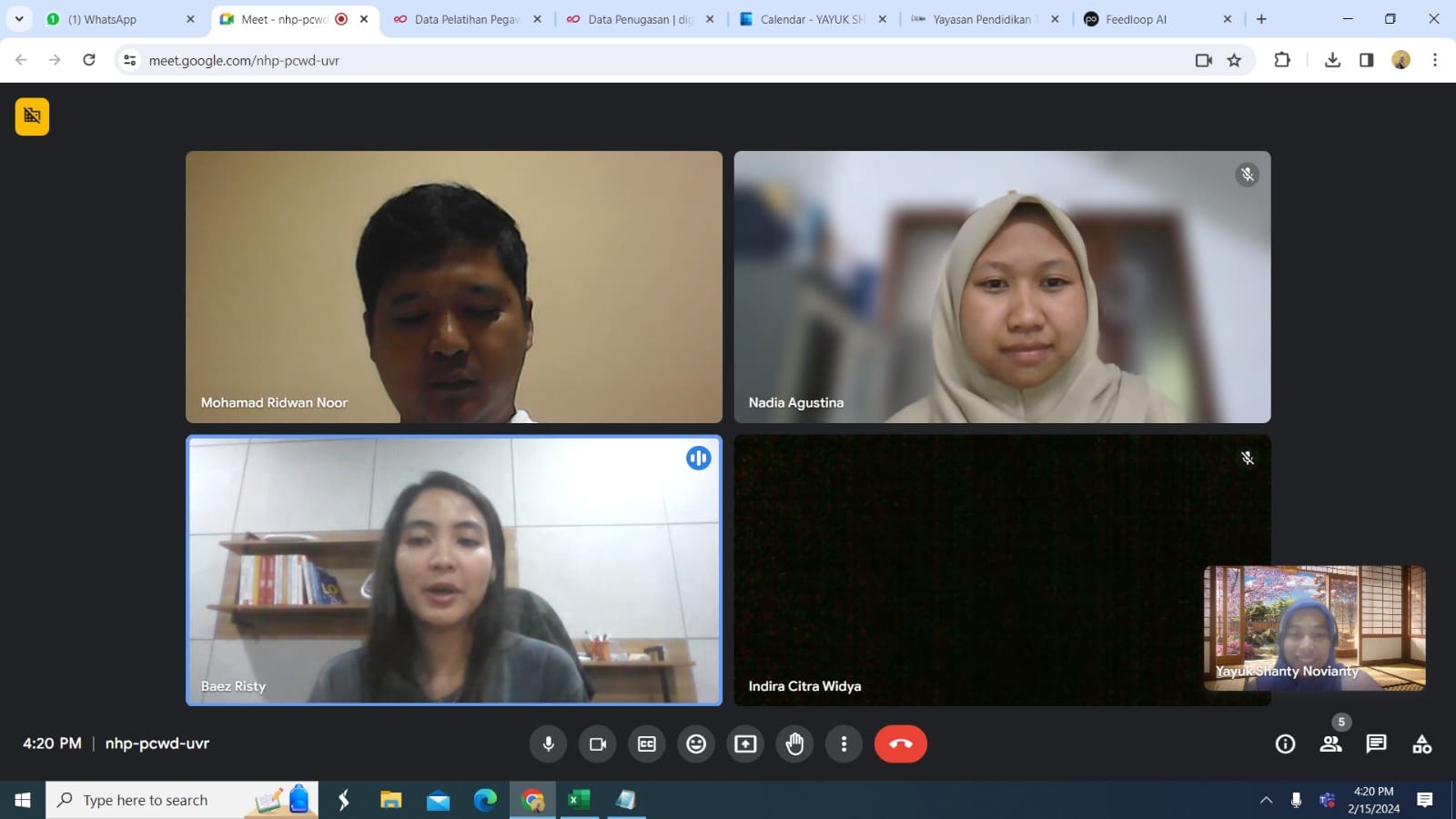The height and width of the screenshot is (819, 1456).
Task: Show the people participants panel
Action: [x=1330, y=743]
